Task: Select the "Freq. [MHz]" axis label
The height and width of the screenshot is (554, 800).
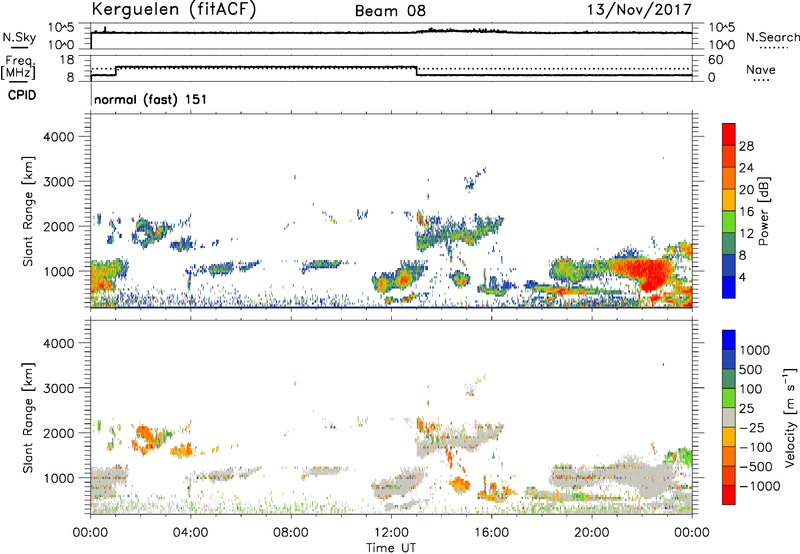Action: pyautogui.click(x=18, y=68)
